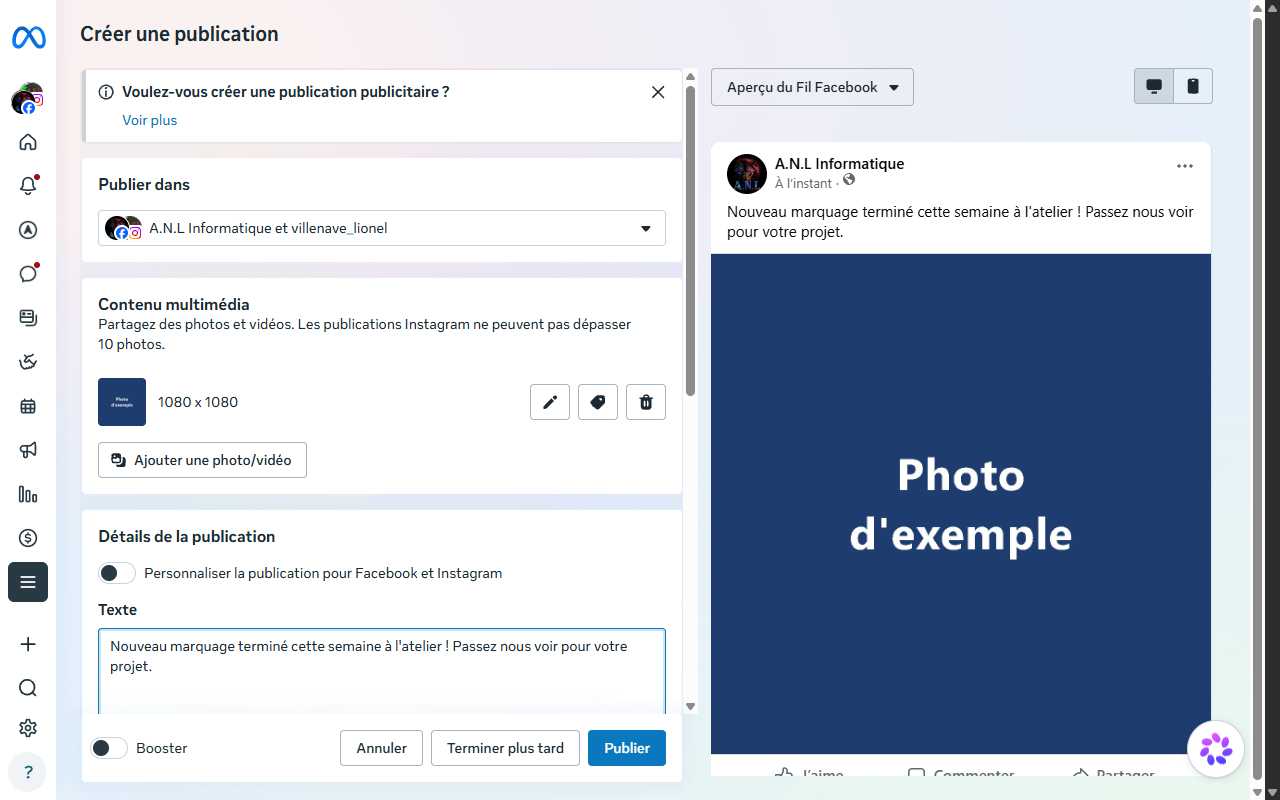Open help question mark icon
Screen dimensions: 1280x800
click(x=28, y=772)
